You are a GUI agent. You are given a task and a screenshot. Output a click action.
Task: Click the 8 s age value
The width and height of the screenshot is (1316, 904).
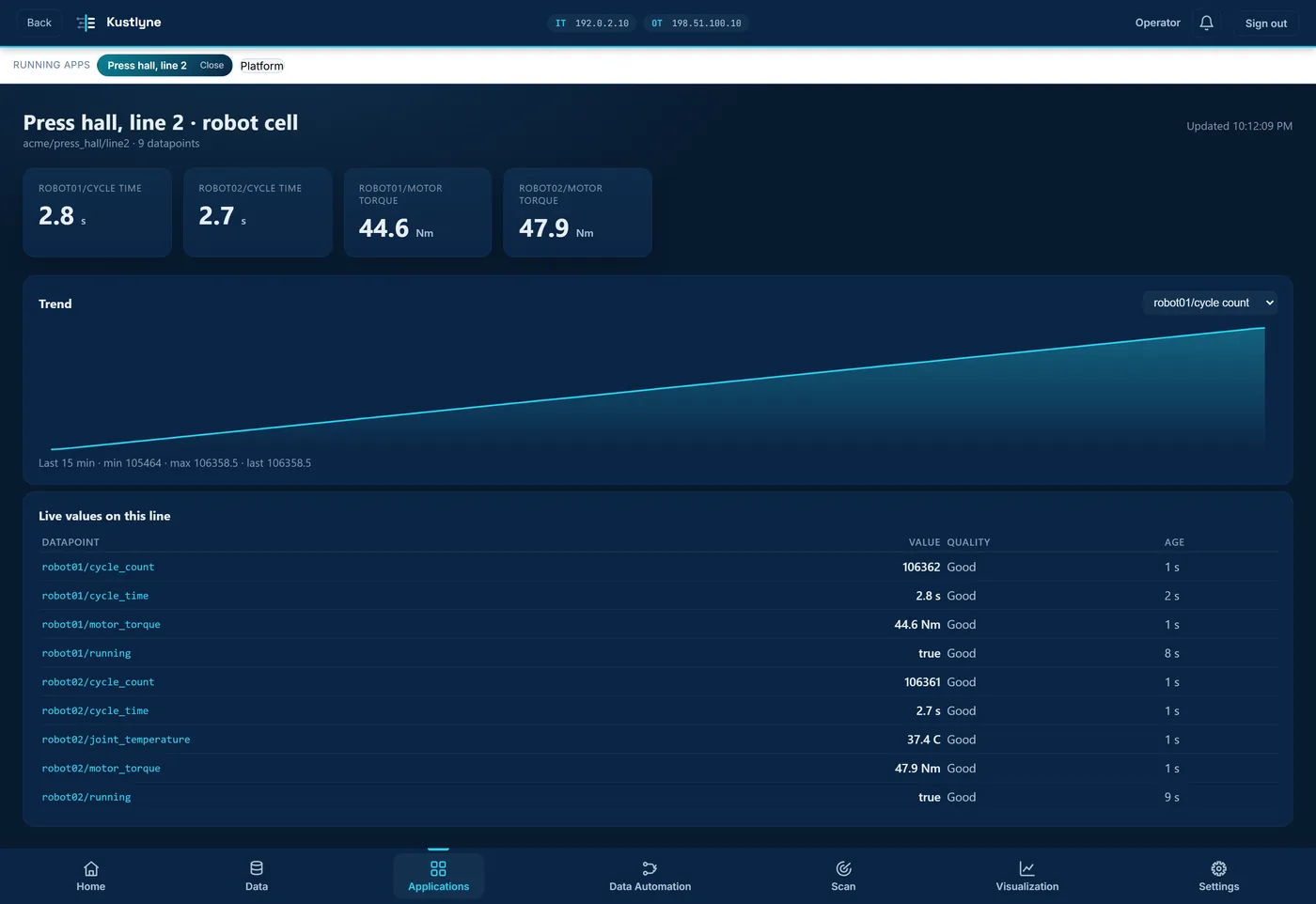pos(1171,653)
